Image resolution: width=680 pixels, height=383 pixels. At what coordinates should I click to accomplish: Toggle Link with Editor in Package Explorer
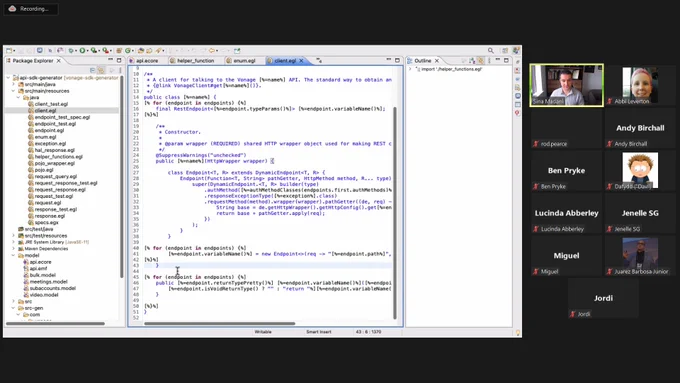[101, 70]
